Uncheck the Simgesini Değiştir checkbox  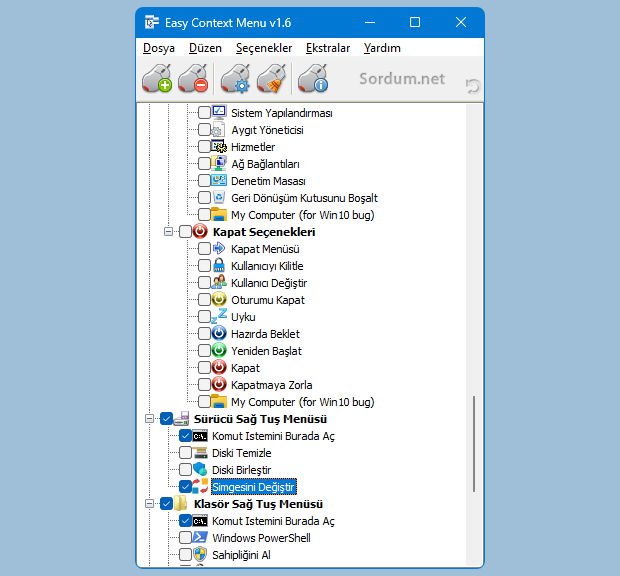tap(186, 487)
